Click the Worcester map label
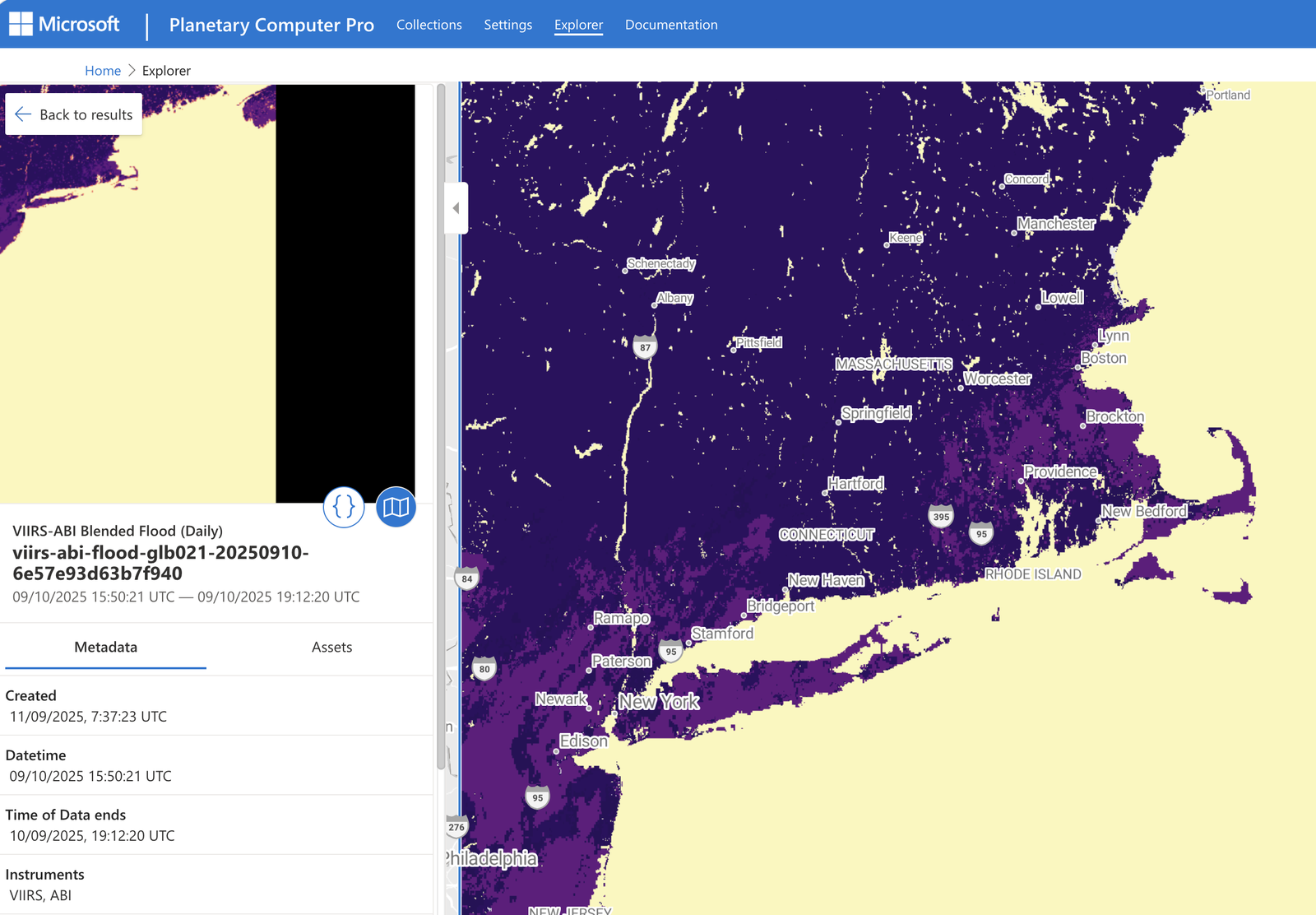The image size is (1316, 915). coord(997,379)
